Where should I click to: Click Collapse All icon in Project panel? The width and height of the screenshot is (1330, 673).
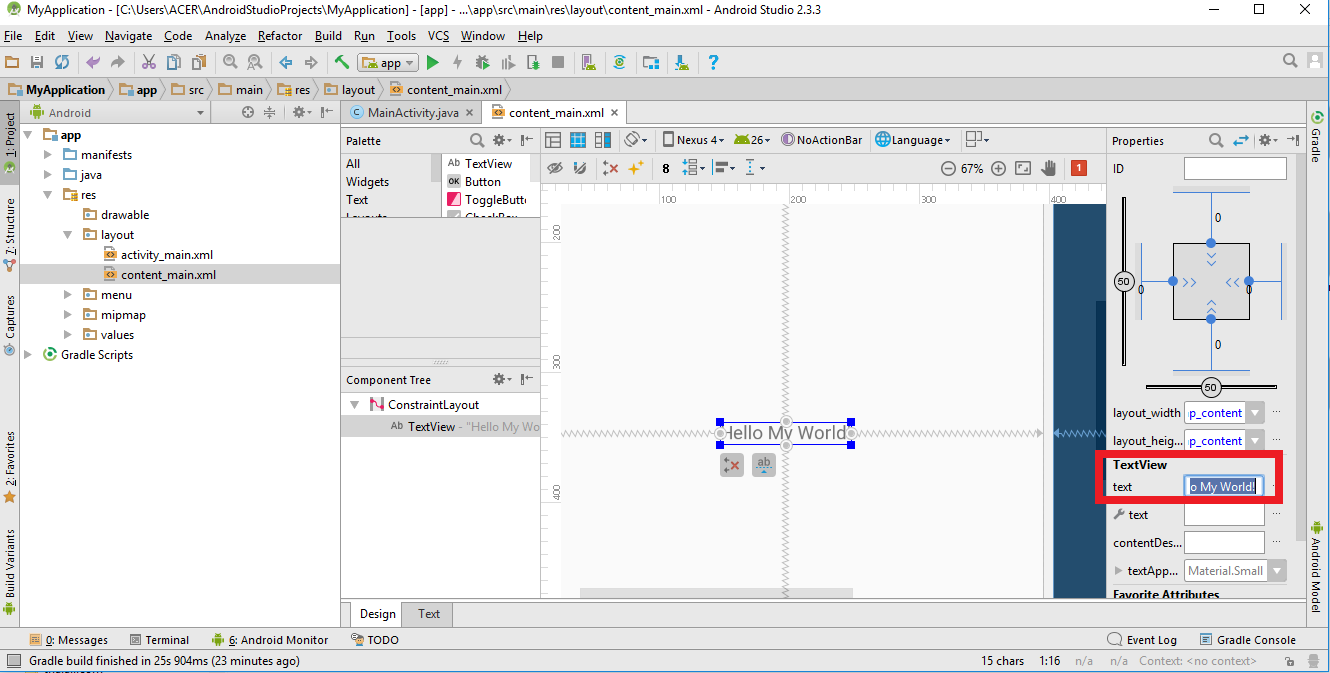tap(268, 113)
